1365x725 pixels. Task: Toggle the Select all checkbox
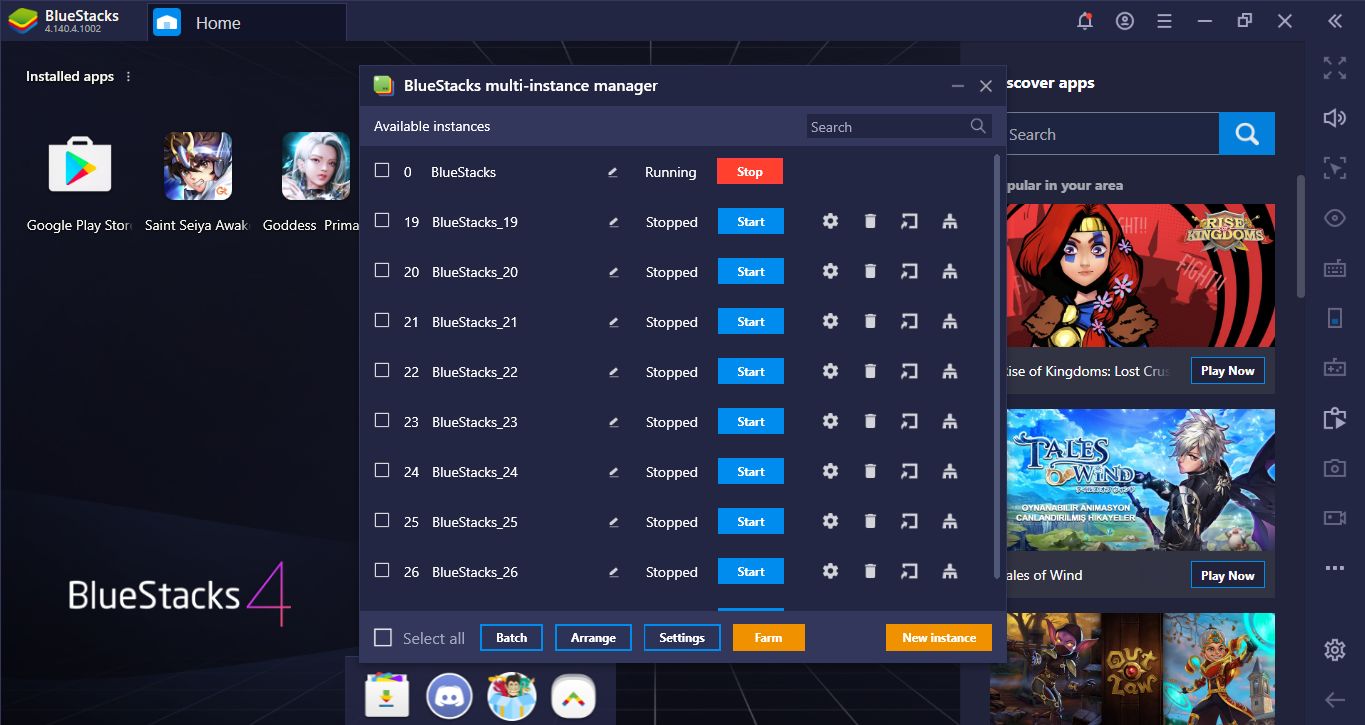click(383, 638)
